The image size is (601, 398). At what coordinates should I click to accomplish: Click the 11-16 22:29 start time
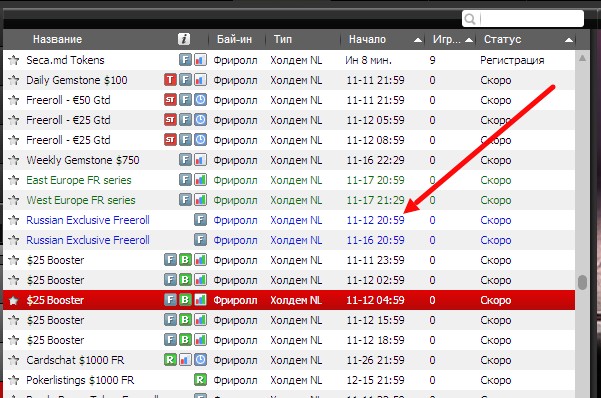[x=375, y=160]
